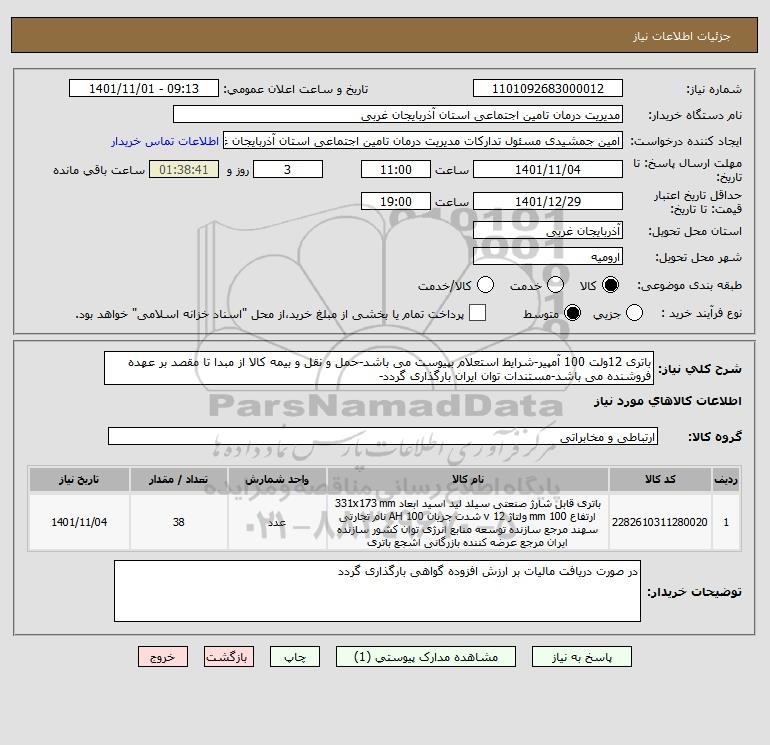Select the کالا/خدمت radio button

tap(485, 285)
